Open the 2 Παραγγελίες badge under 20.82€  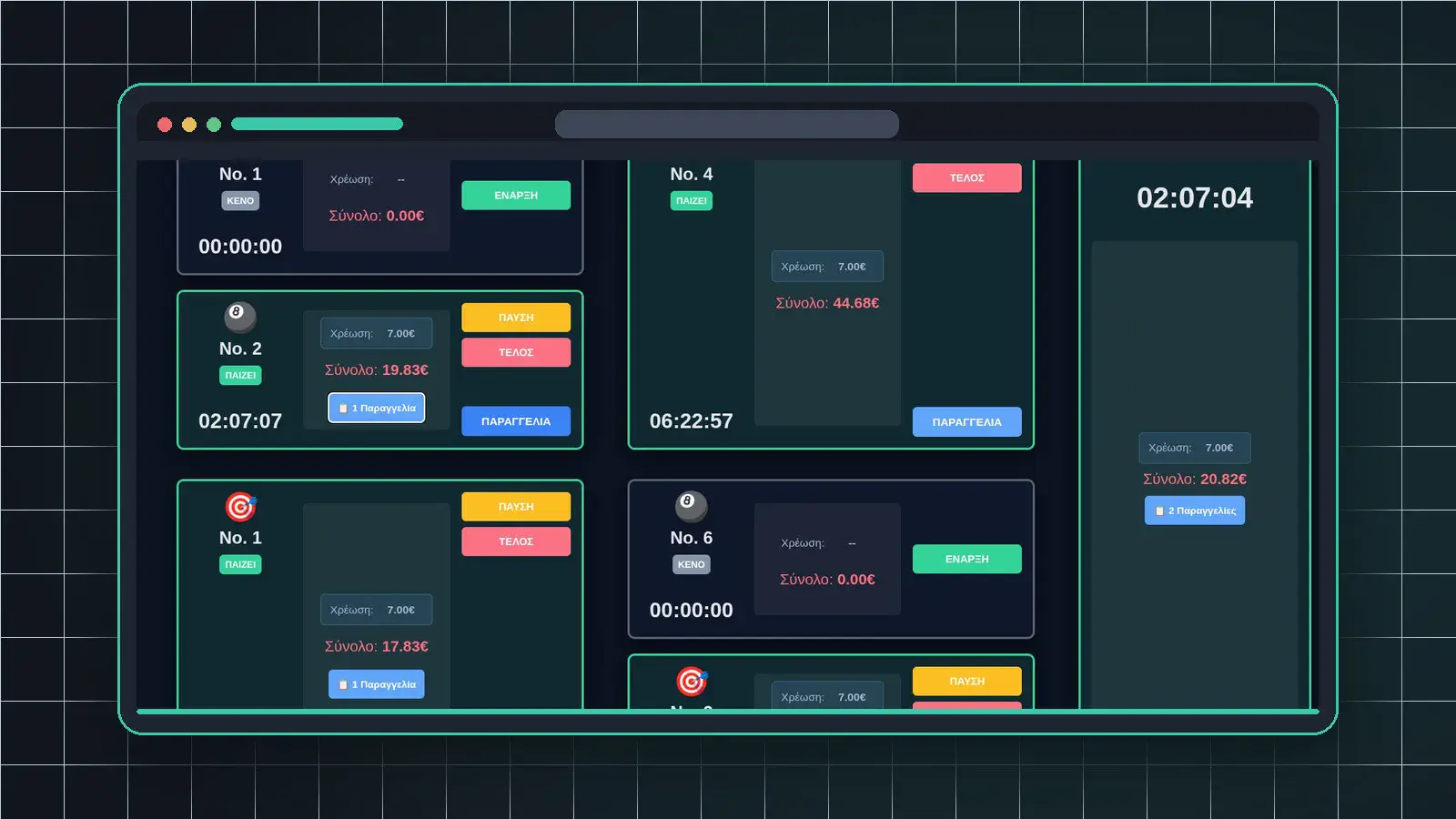(1194, 511)
